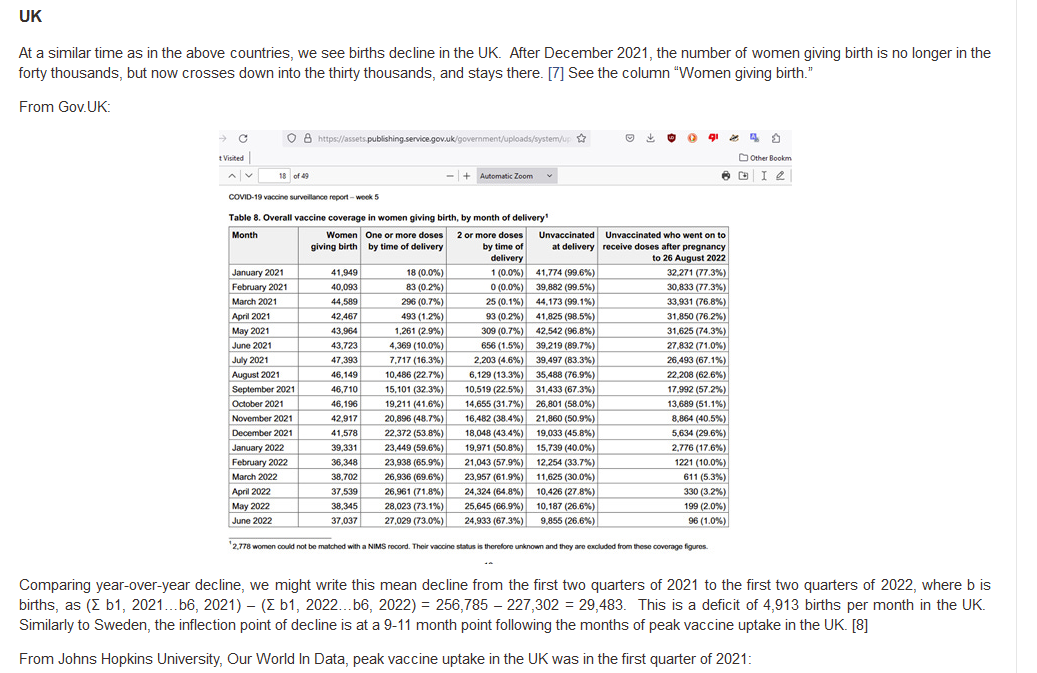This screenshot has width=1037, height=673.
Task: Click the 'COVID-19 vaccine surveillance report – week 5' header
Action: [304, 197]
